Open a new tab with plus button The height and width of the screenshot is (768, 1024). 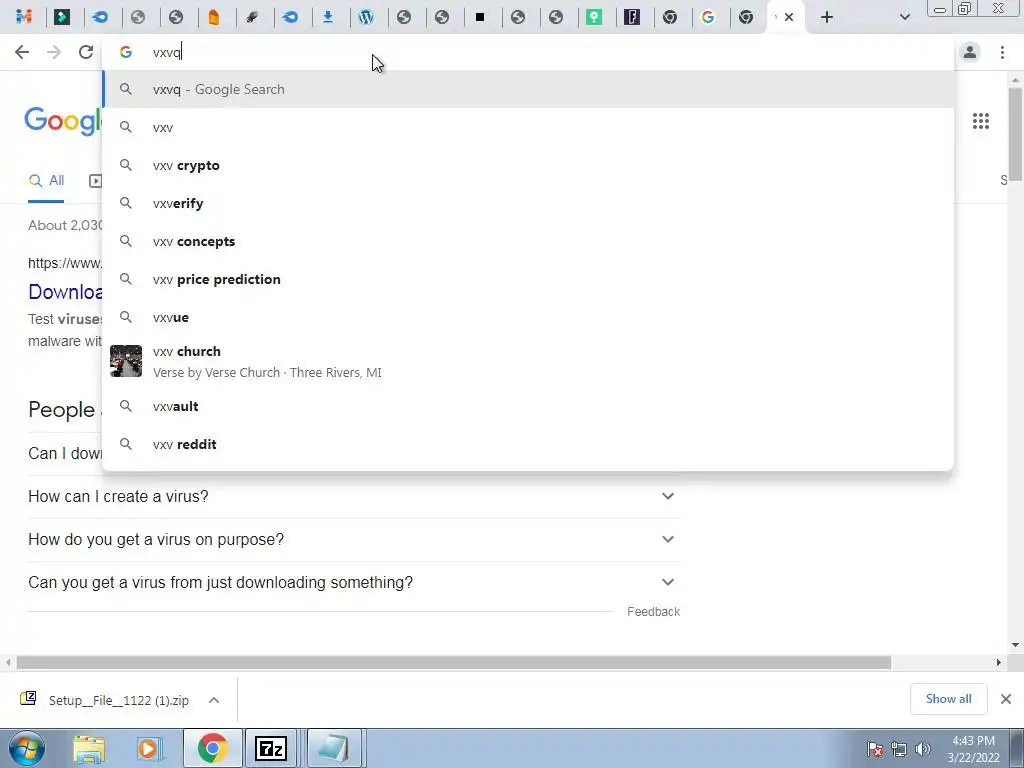[x=827, y=17]
